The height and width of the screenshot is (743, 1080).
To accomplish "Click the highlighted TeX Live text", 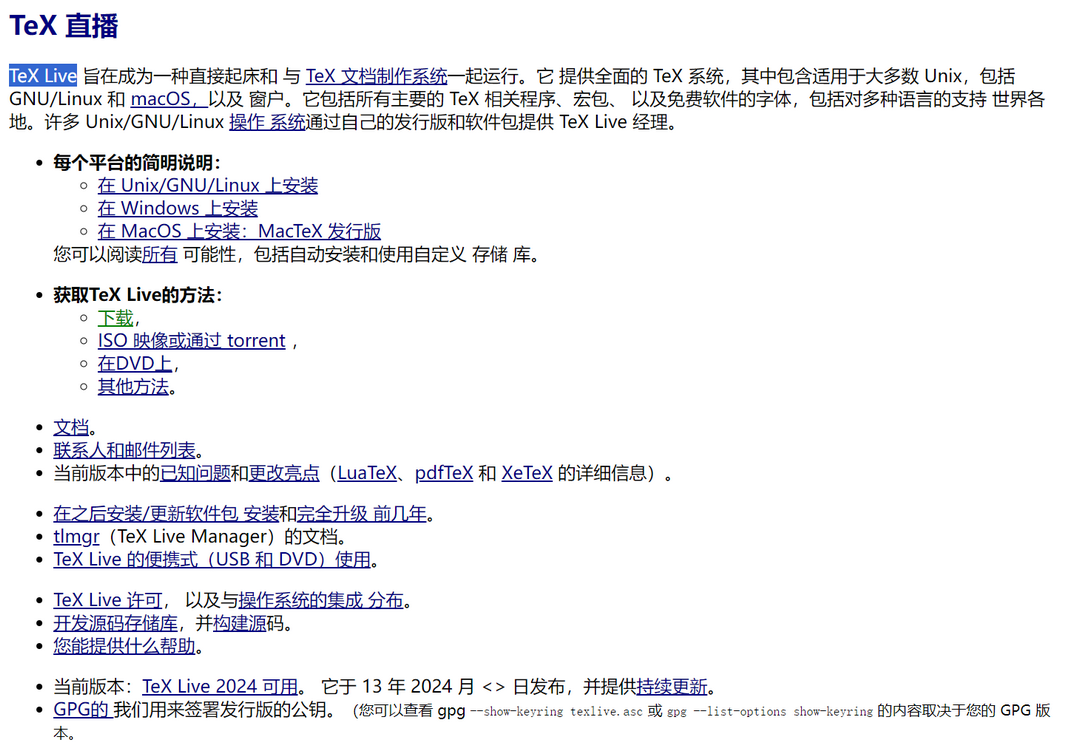I will point(43,76).
